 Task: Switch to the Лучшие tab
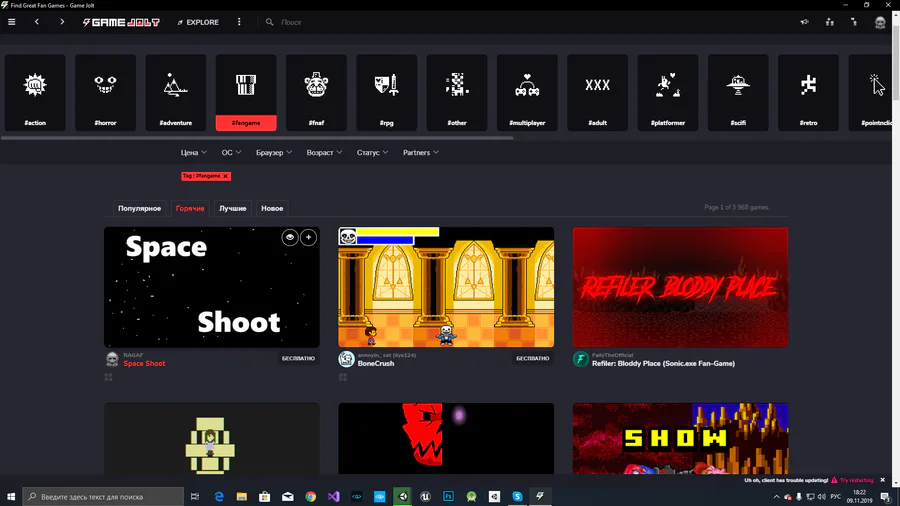click(x=232, y=208)
